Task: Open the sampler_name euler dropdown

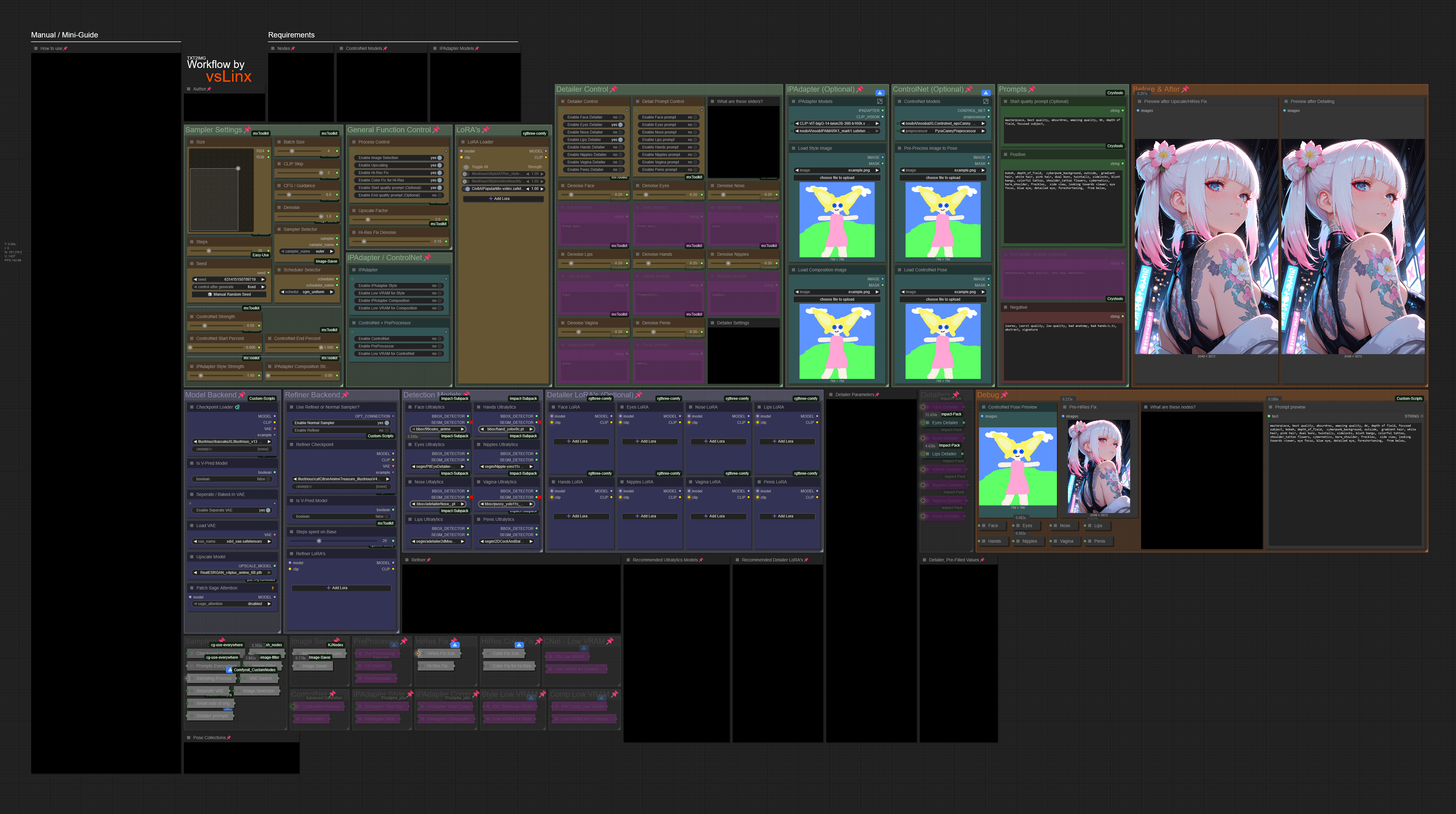Action: pos(307,252)
